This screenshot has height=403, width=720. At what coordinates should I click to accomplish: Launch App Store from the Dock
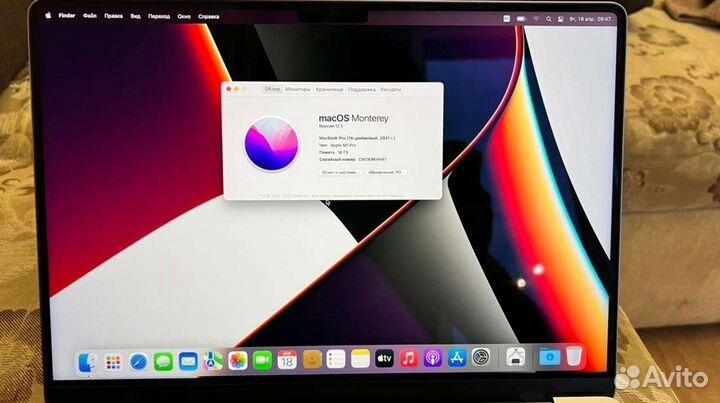tap(457, 358)
